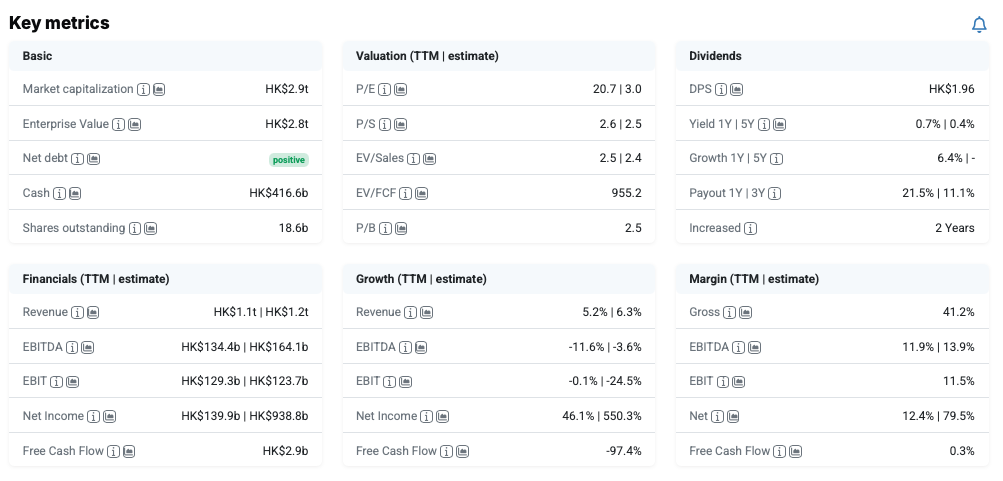Select the Enterprise Value row label
1003x481 pixels.
click(x=65, y=125)
